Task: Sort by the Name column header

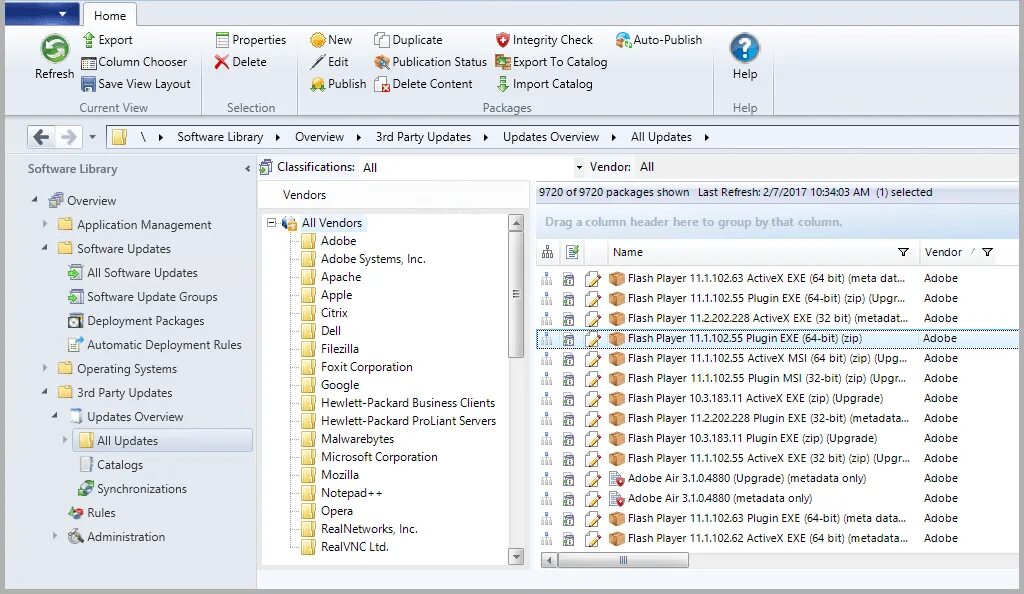Action: point(628,252)
